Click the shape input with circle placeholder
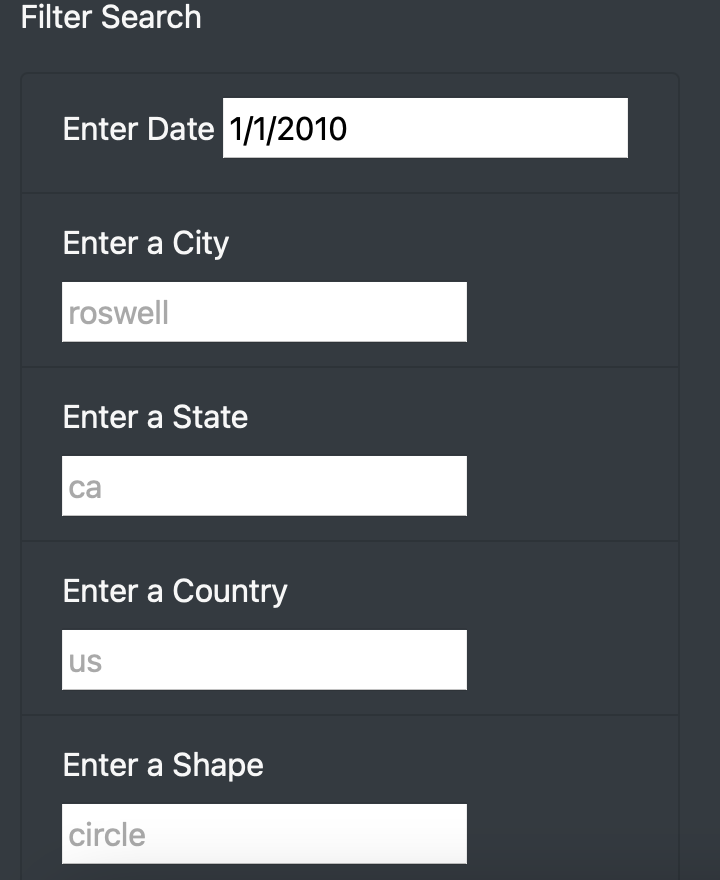The height and width of the screenshot is (880, 720). [264, 833]
